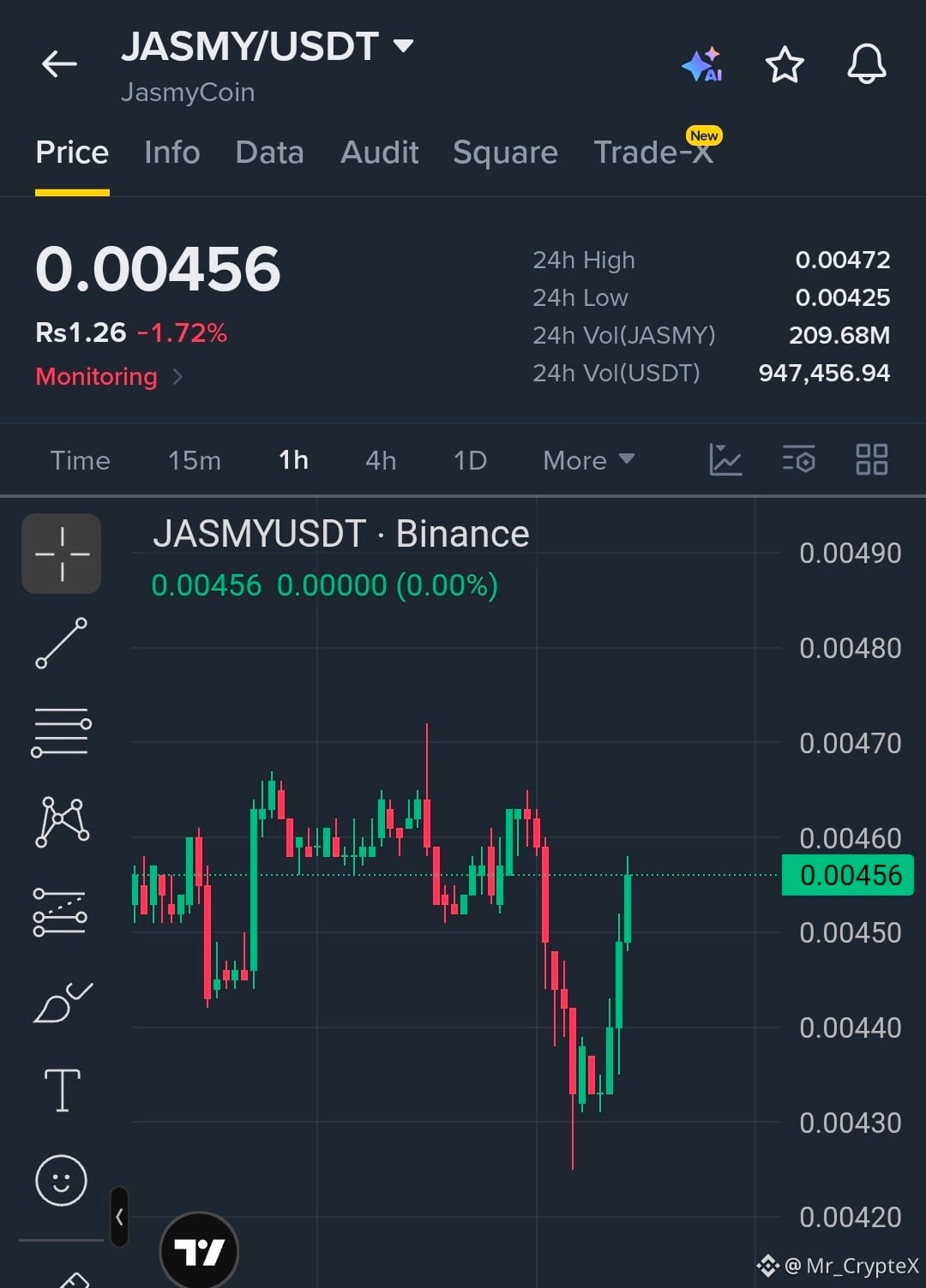
Task: Open chart settings list-gear icon
Action: pos(798,459)
